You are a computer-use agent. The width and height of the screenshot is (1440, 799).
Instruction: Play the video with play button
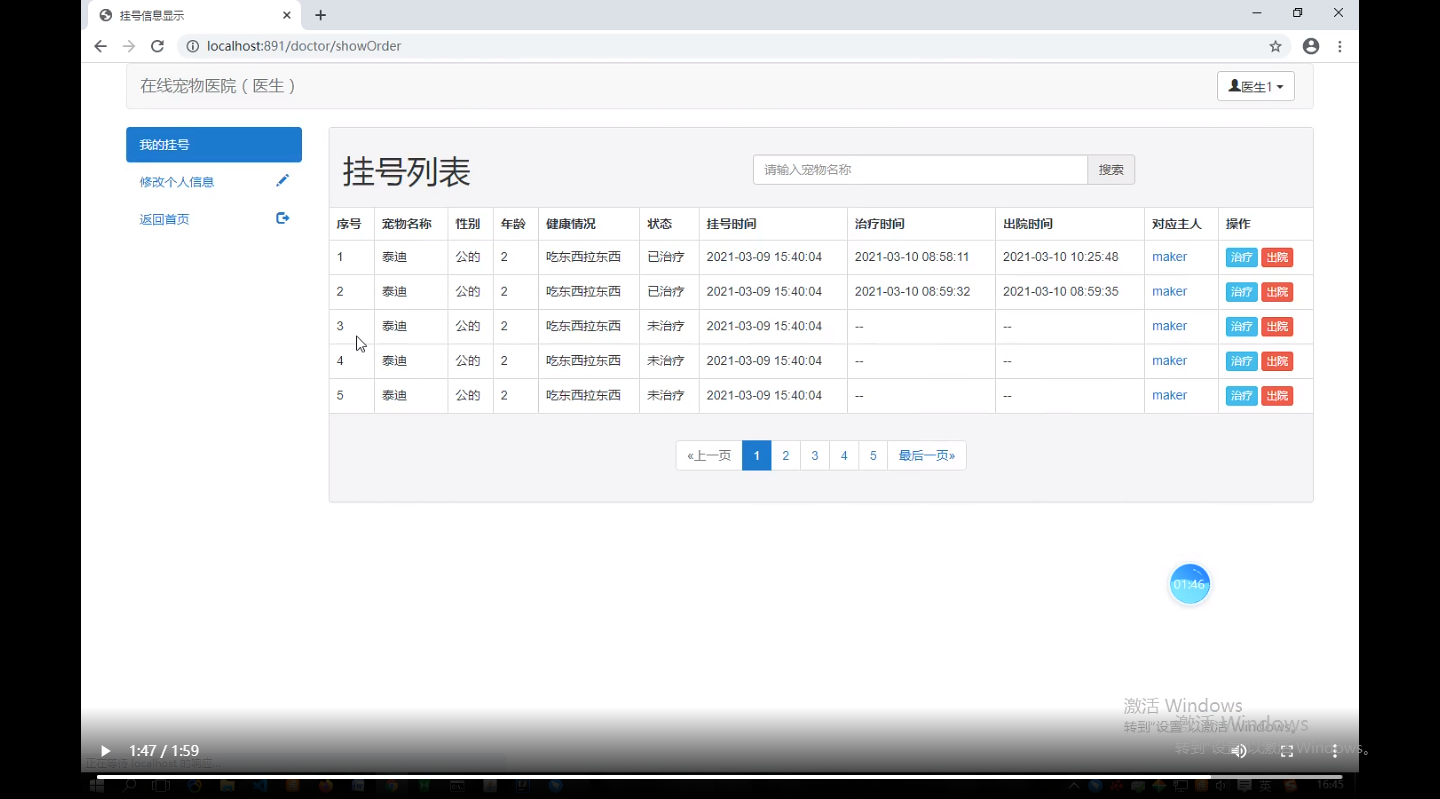(105, 751)
